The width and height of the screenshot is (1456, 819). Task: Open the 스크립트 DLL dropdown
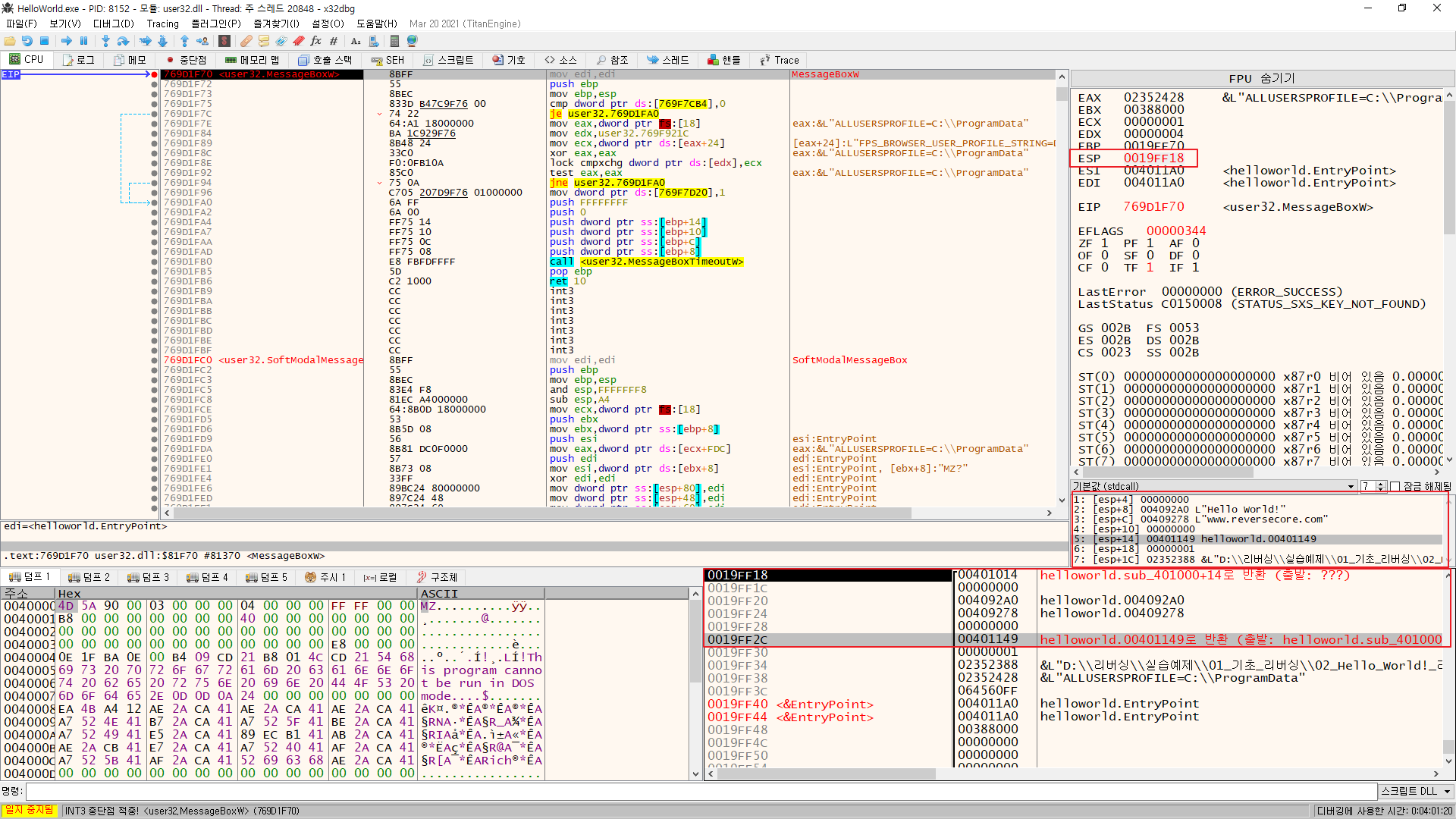(x=1415, y=791)
